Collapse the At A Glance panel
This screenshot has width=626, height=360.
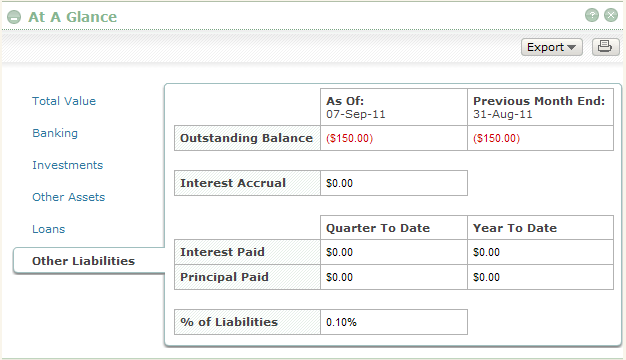tap(14, 17)
